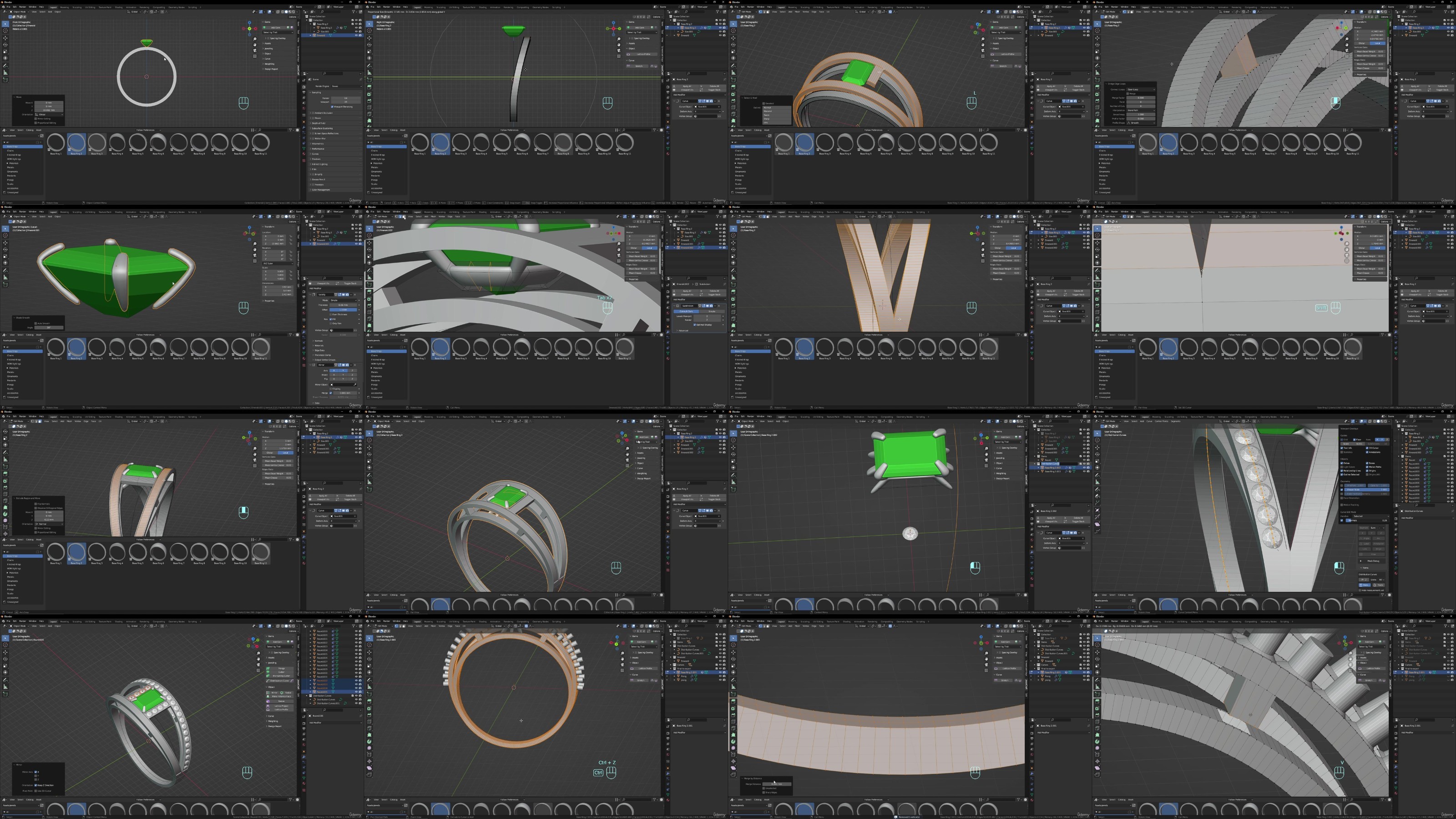Activate the Scale tool in the Move-operator frame
The width and height of the screenshot is (1456, 819).
[5, 51]
